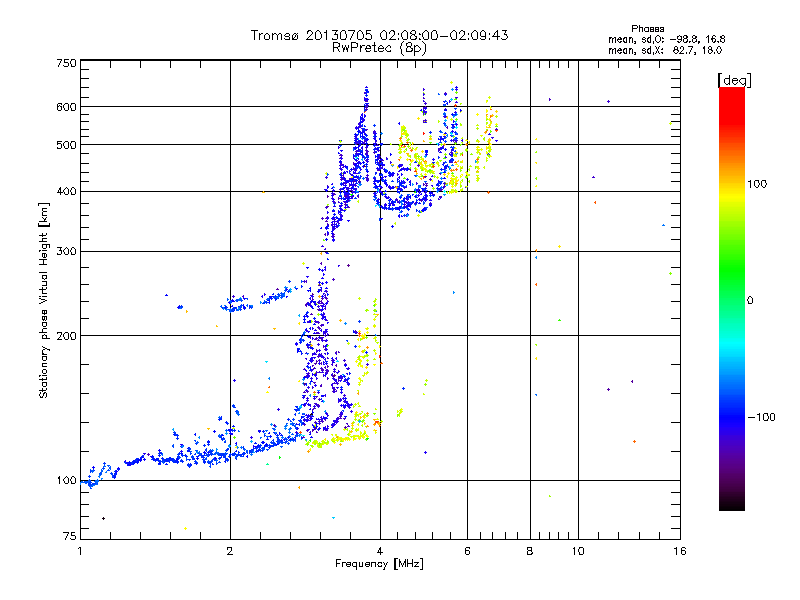Viewport: 800px width, 600px height.
Task: Click the x-axis tick label '10'
Action: click(578, 551)
